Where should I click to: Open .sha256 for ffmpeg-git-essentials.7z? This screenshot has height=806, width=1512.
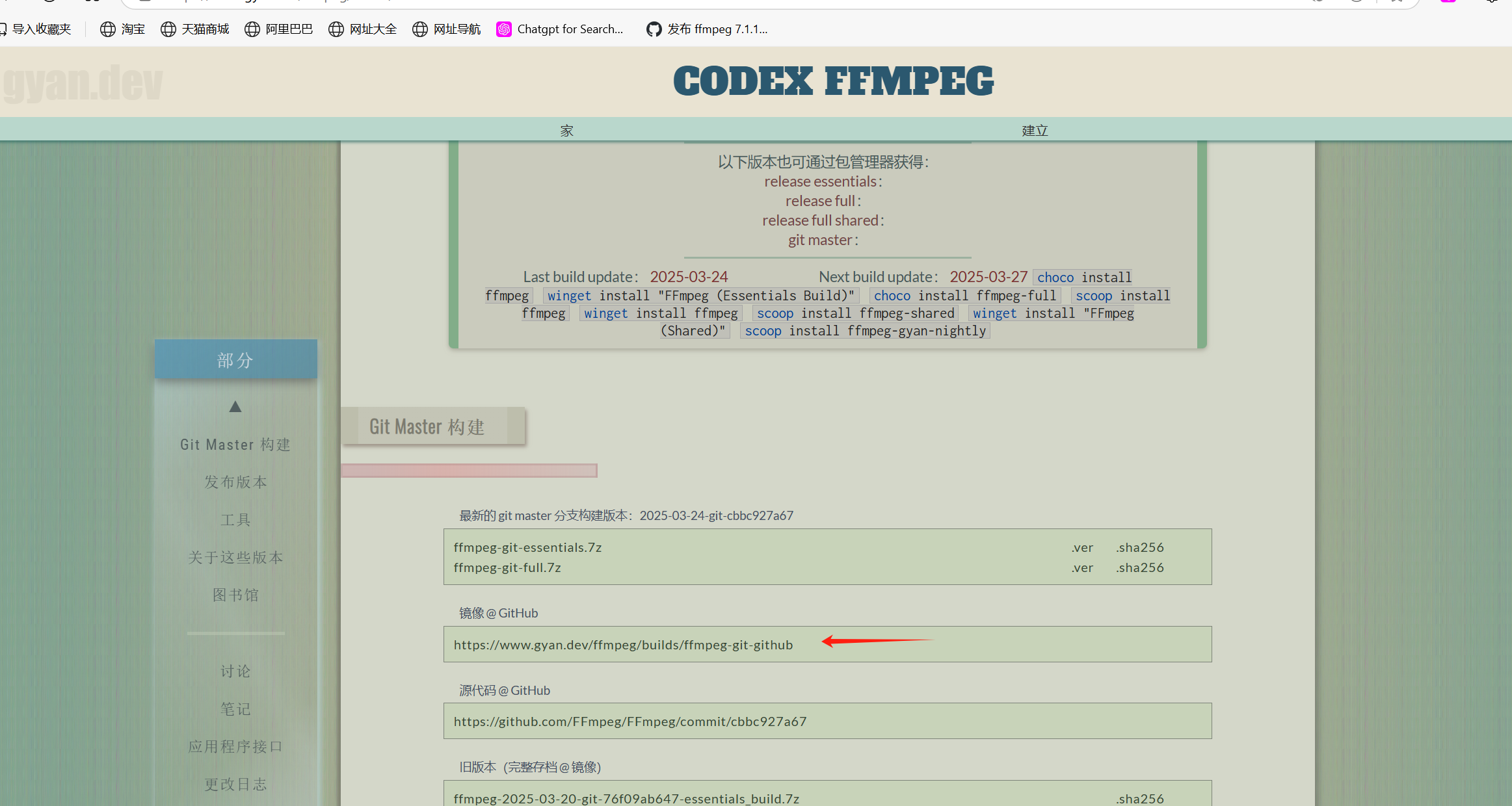pos(1140,547)
